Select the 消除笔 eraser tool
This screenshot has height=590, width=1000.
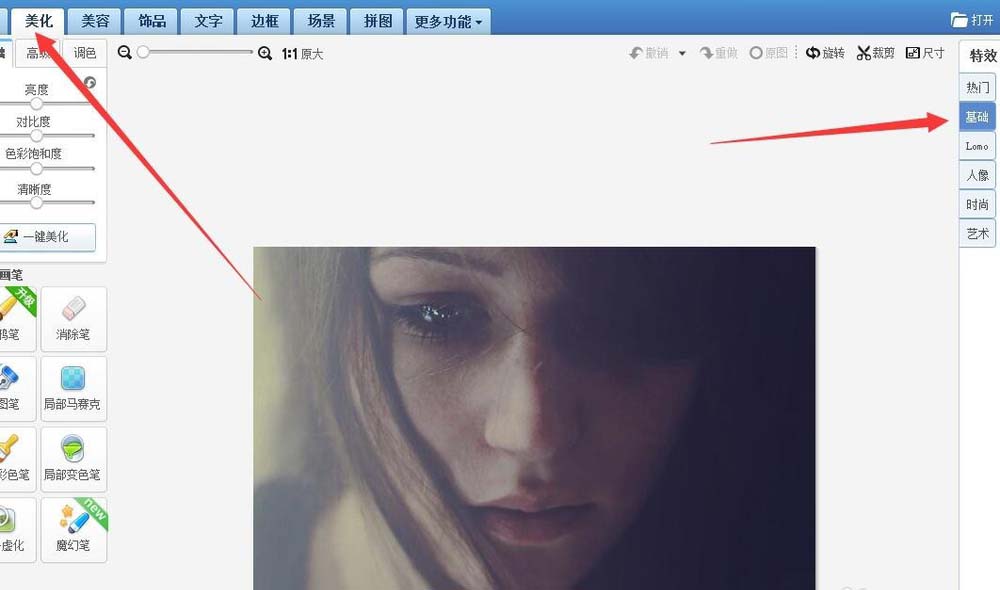click(73, 319)
